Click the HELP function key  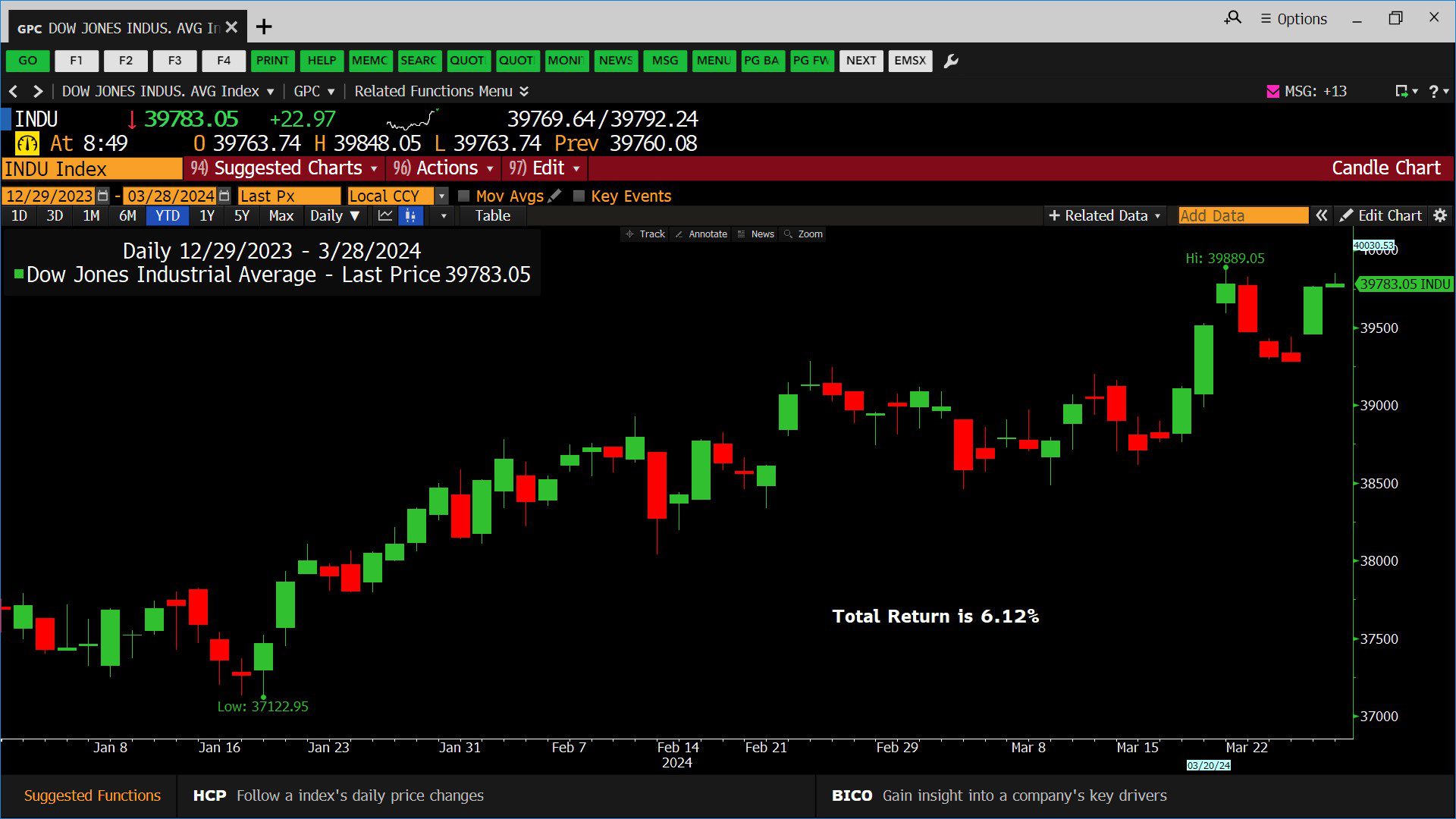pyautogui.click(x=322, y=61)
